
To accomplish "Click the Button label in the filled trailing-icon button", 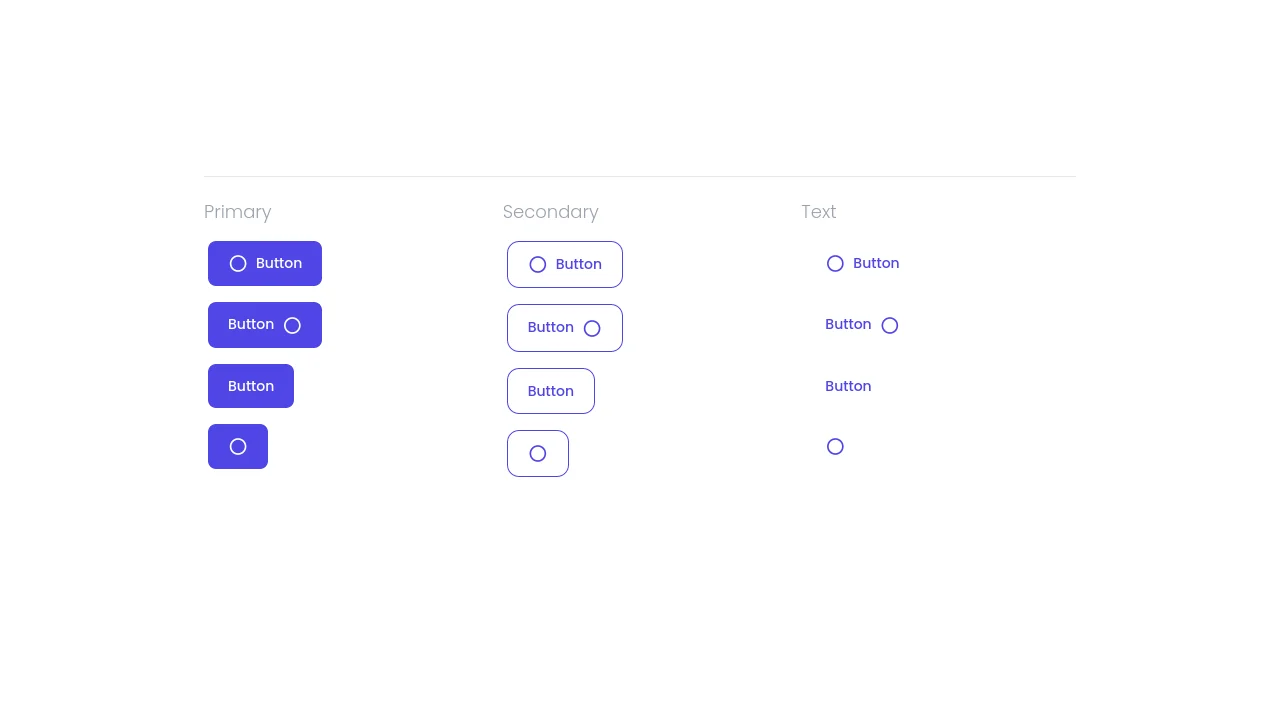I will 251,324.
